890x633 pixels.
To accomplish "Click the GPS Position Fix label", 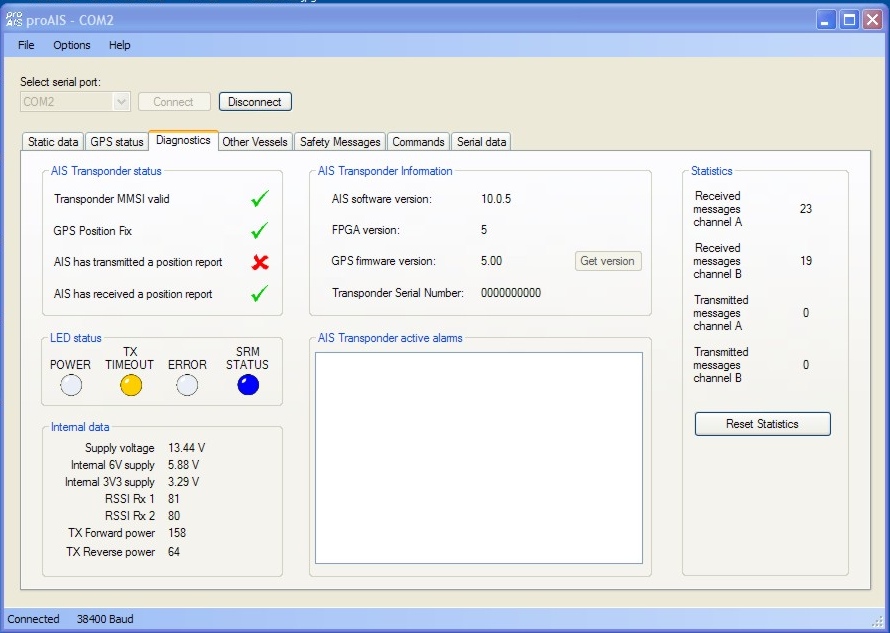I will point(93,231).
